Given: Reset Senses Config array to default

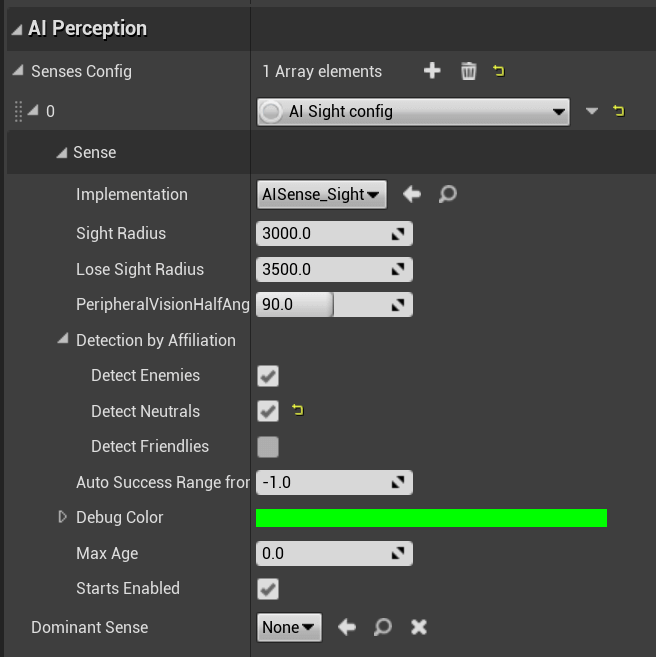Looking at the screenshot, I should coord(498,71).
